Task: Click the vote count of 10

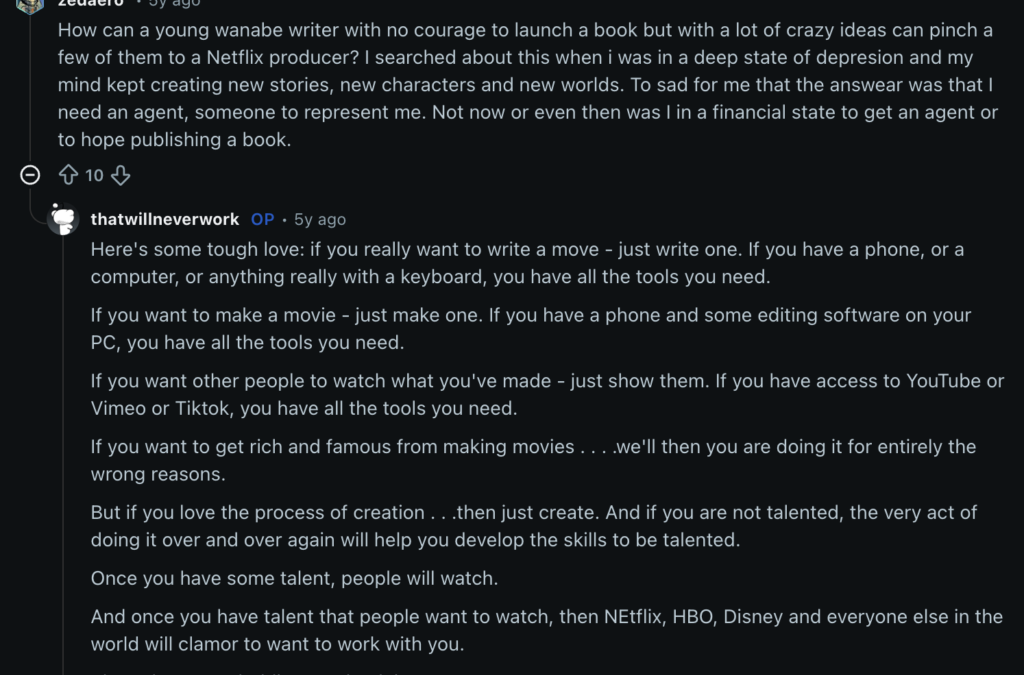Action: (94, 176)
